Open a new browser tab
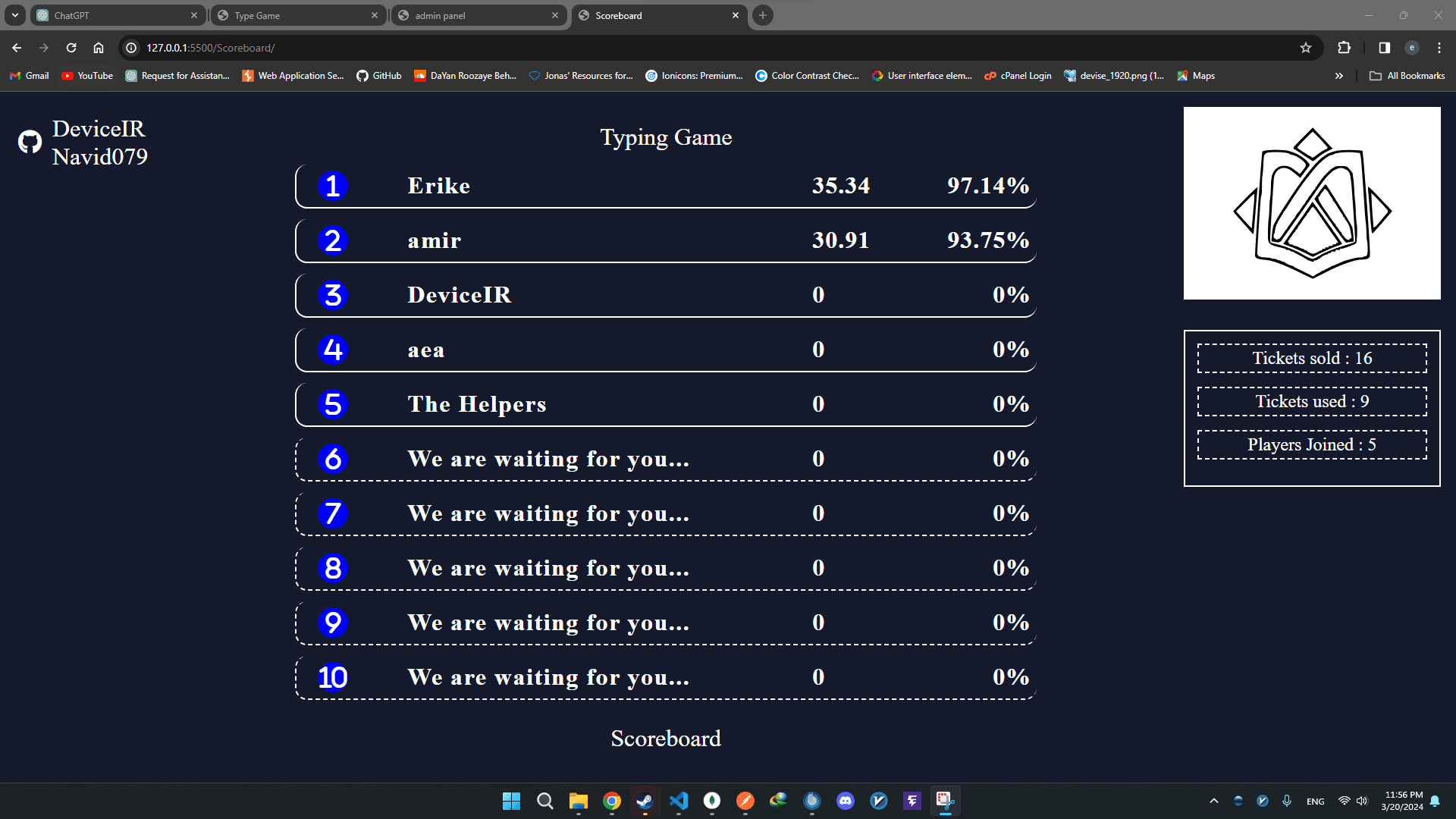Screen dimensions: 1456x819 [x=763, y=15]
